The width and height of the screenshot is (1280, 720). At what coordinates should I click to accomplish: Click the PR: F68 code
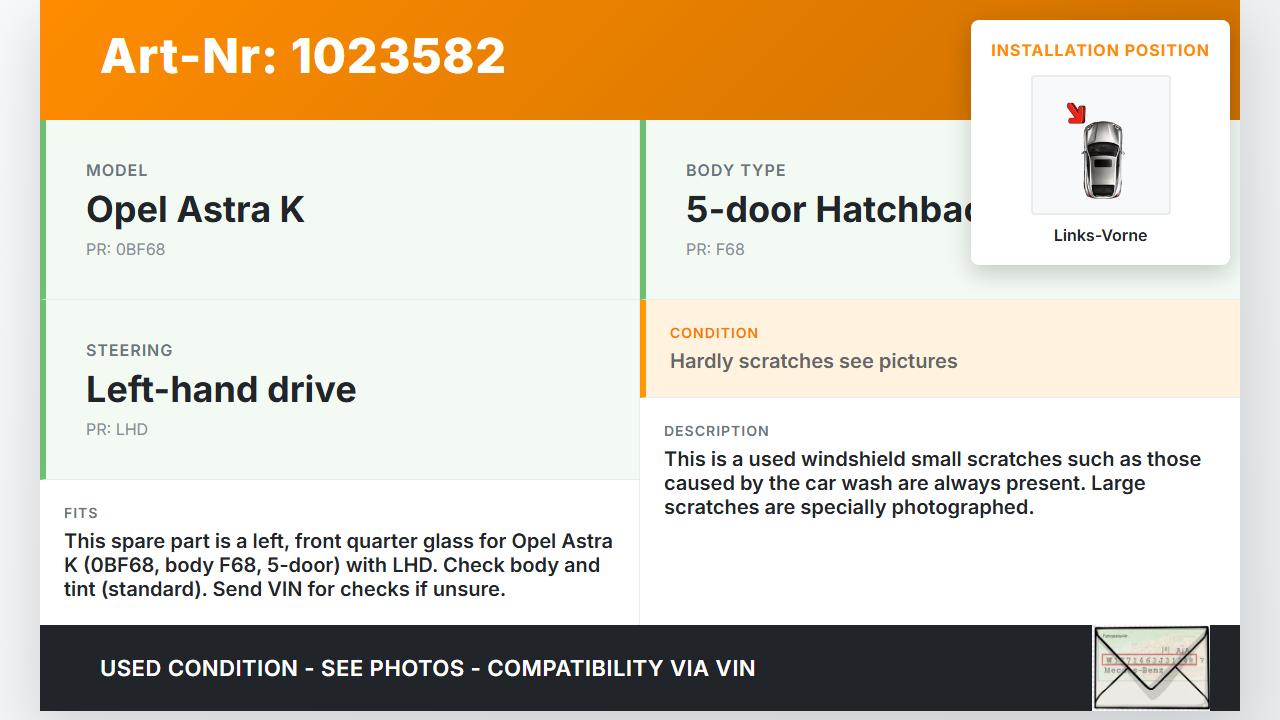tap(715, 249)
